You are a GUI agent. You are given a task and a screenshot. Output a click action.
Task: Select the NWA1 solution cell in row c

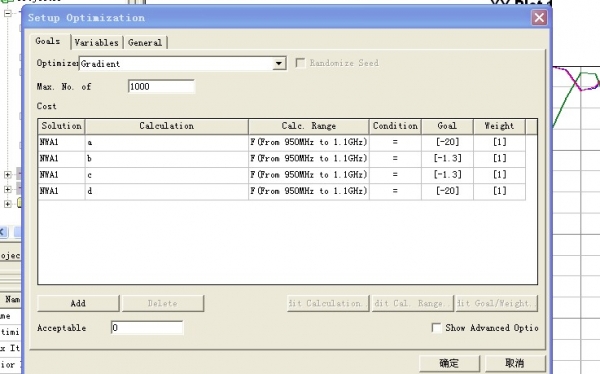[x=61, y=175]
